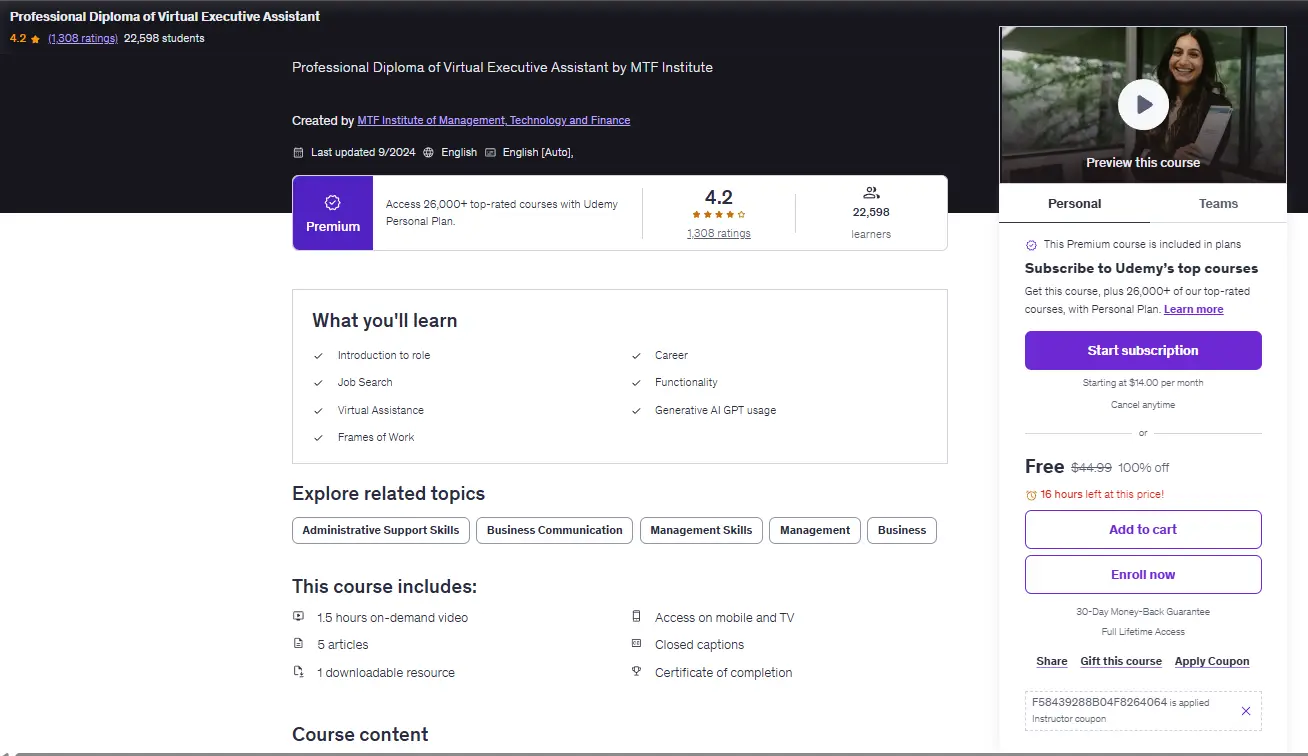
Task: Open MTF Institute instructor link
Action: click(x=494, y=120)
